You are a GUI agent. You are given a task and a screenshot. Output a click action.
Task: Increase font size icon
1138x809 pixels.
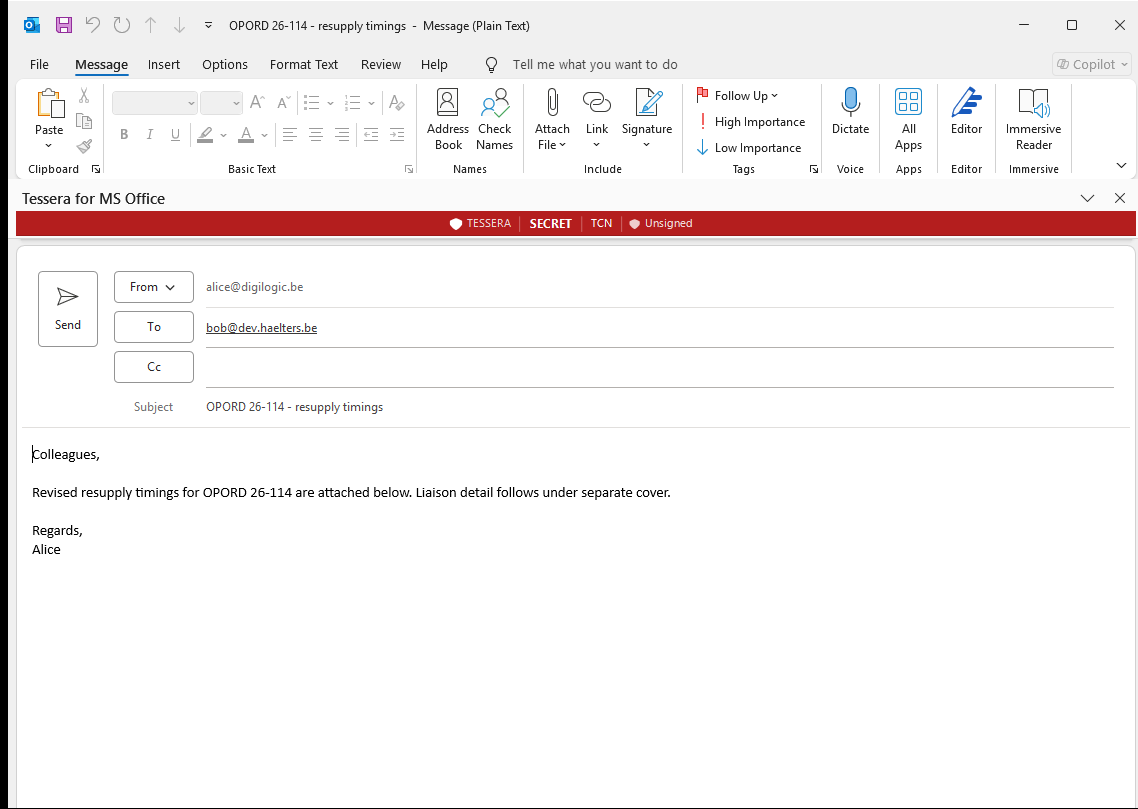257,102
